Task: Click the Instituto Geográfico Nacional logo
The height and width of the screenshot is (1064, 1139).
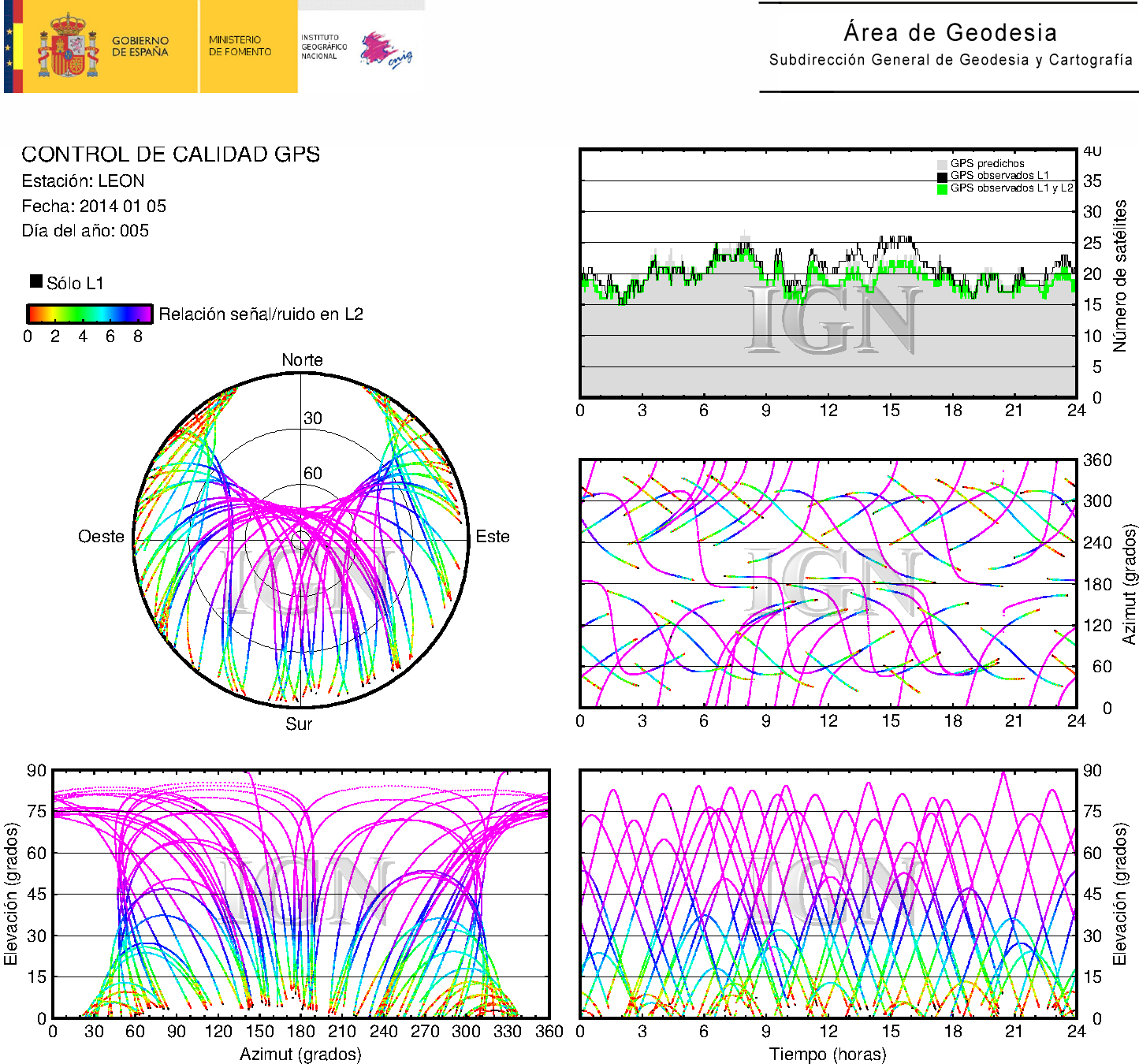Action: 356,48
